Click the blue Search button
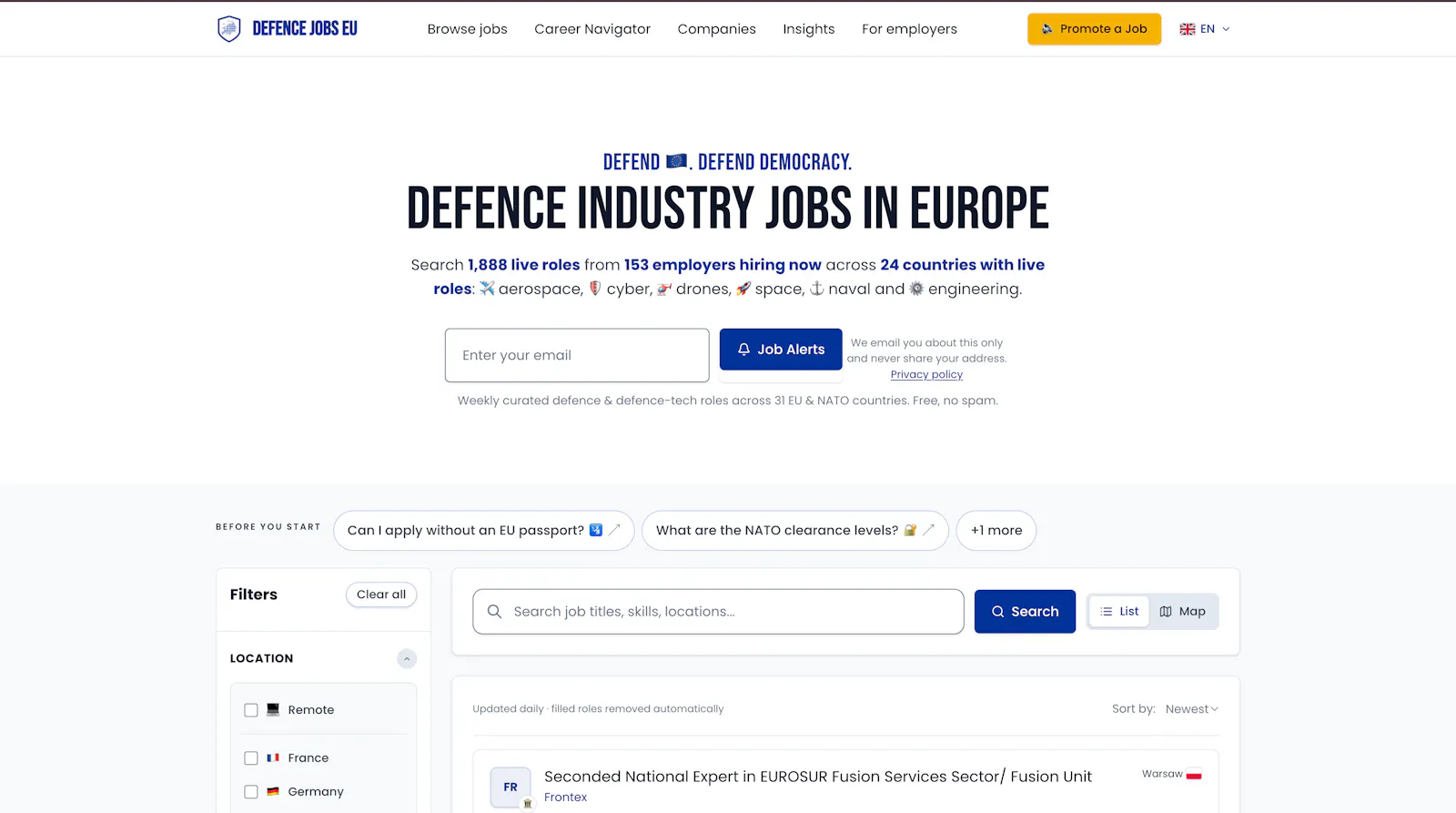The image size is (1456, 813). coord(1025,612)
